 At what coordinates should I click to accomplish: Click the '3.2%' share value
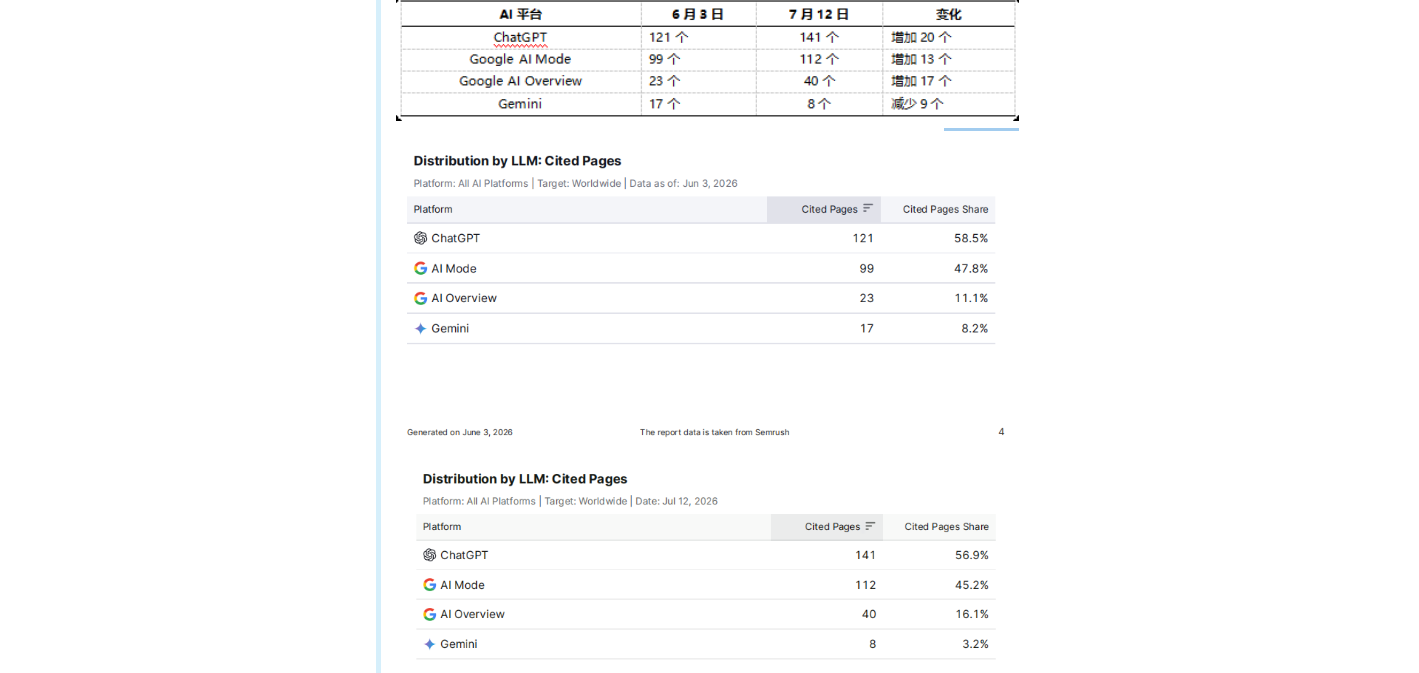point(975,644)
